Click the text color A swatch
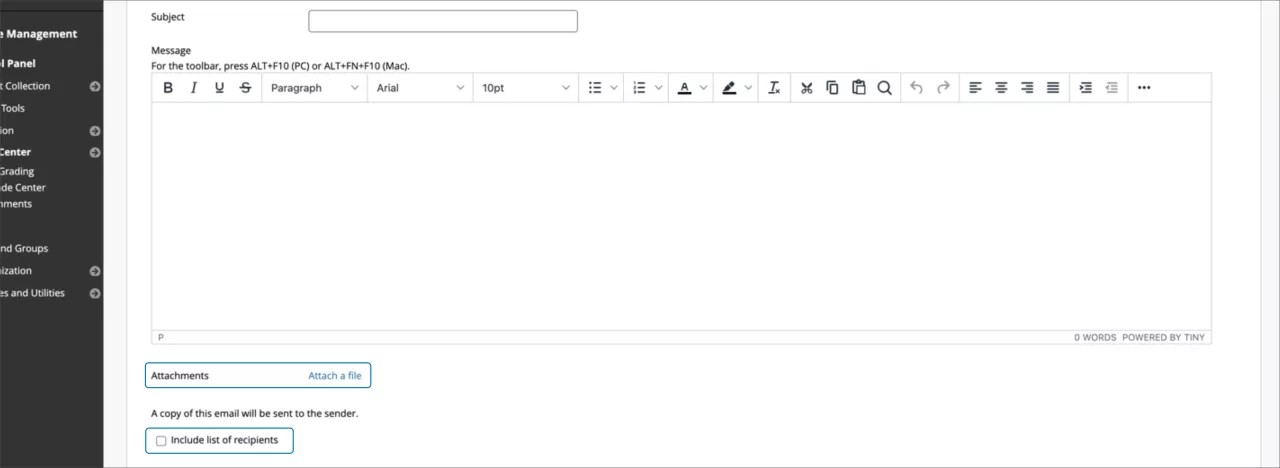Screen dimensions: 1280x468 [x=684, y=88]
